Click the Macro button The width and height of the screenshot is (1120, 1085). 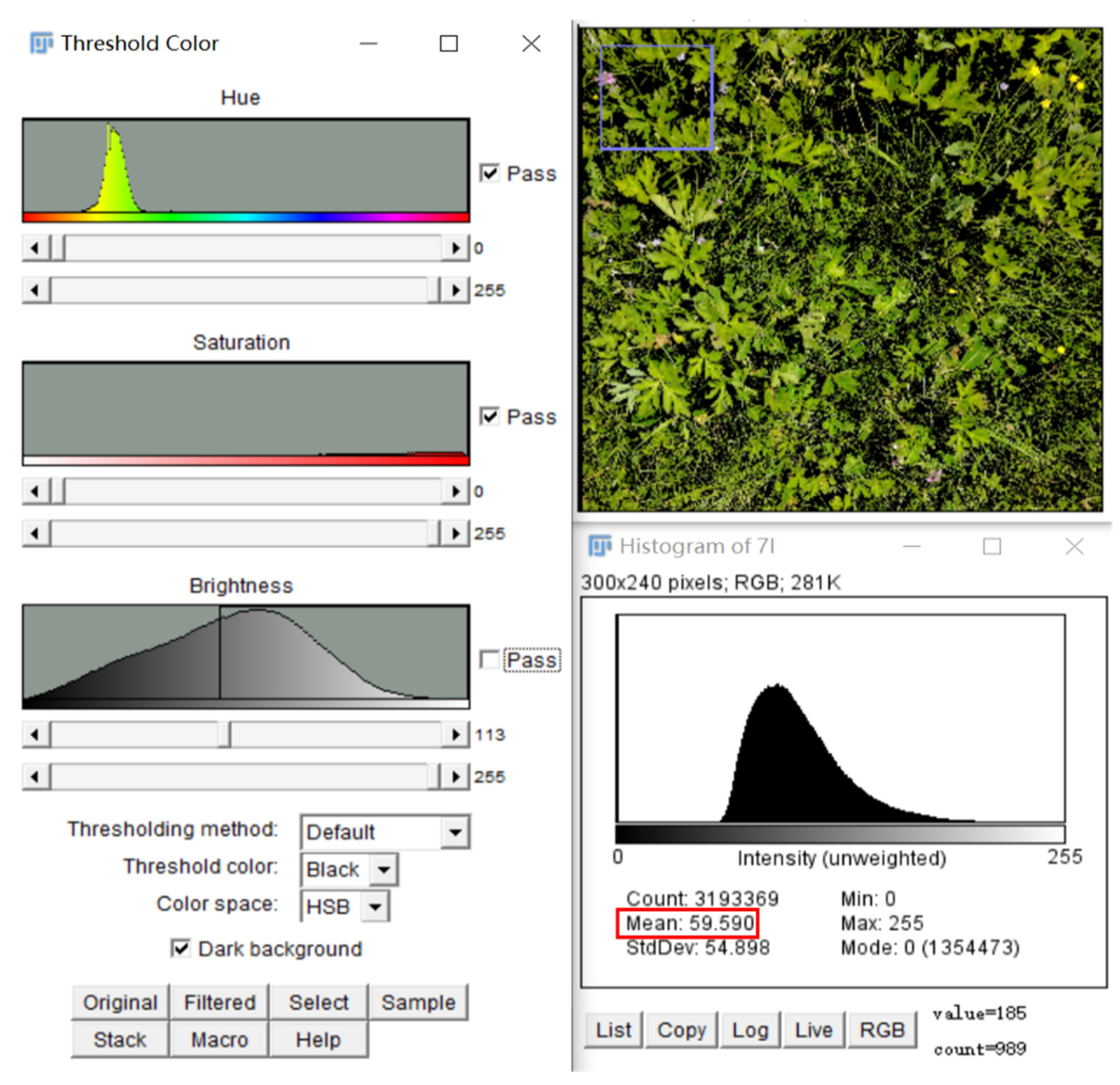219,1040
